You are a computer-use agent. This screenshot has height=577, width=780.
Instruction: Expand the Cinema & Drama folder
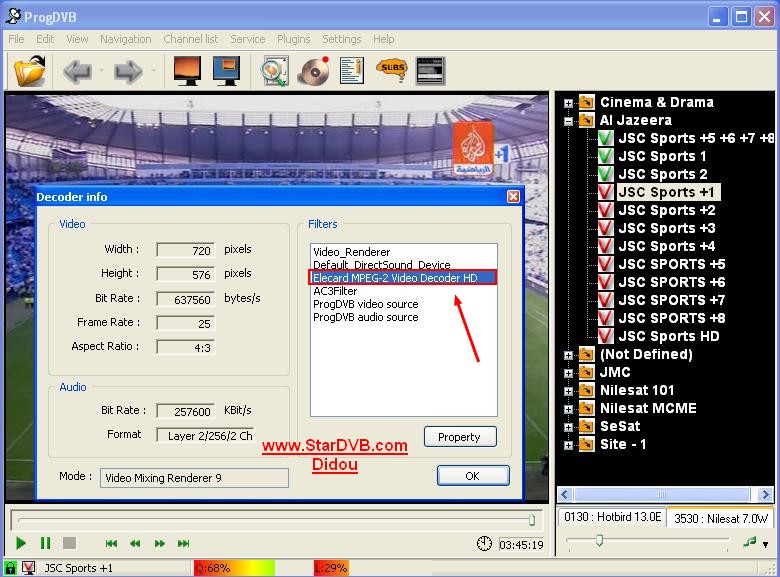pyautogui.click(x=568, y=103)
